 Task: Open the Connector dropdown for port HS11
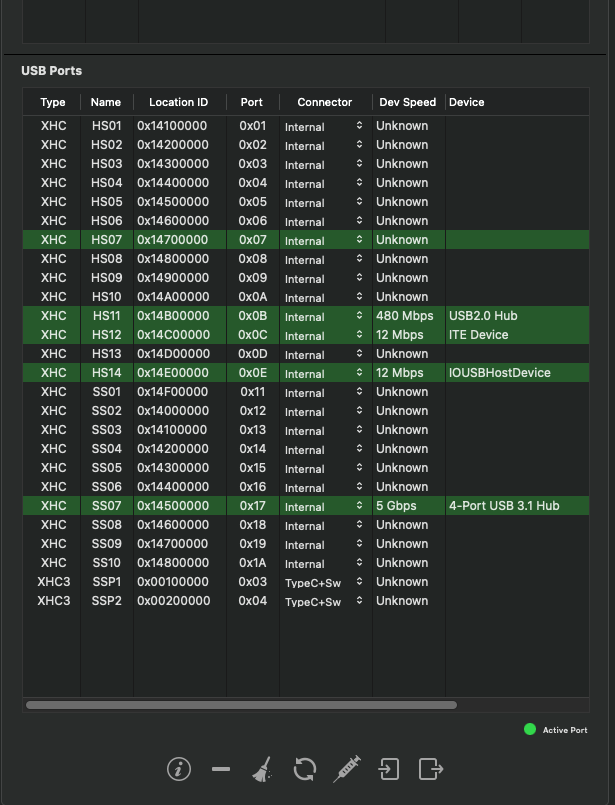click(324, 317)
